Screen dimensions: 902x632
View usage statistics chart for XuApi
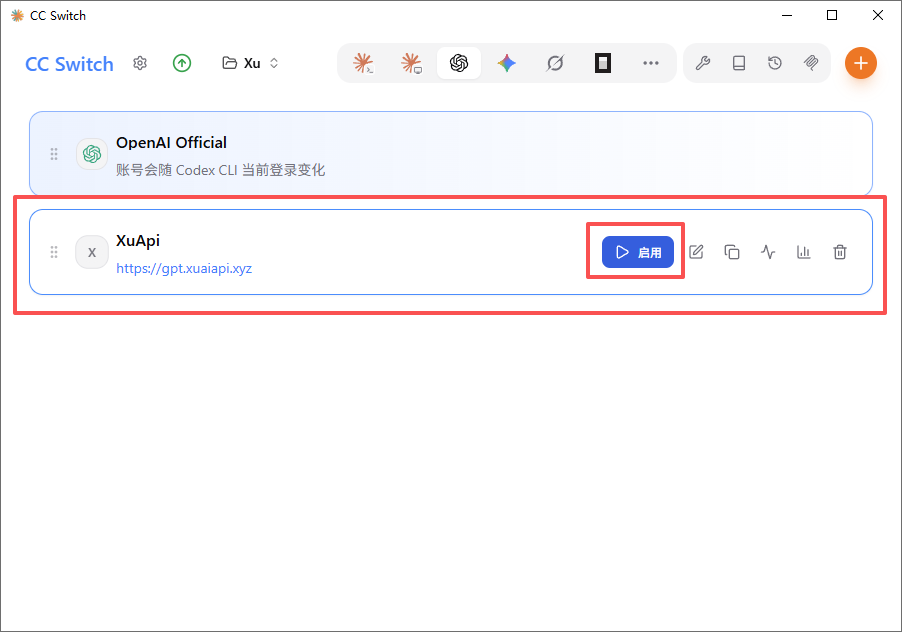pyautogui.click(x=804, y=252)
